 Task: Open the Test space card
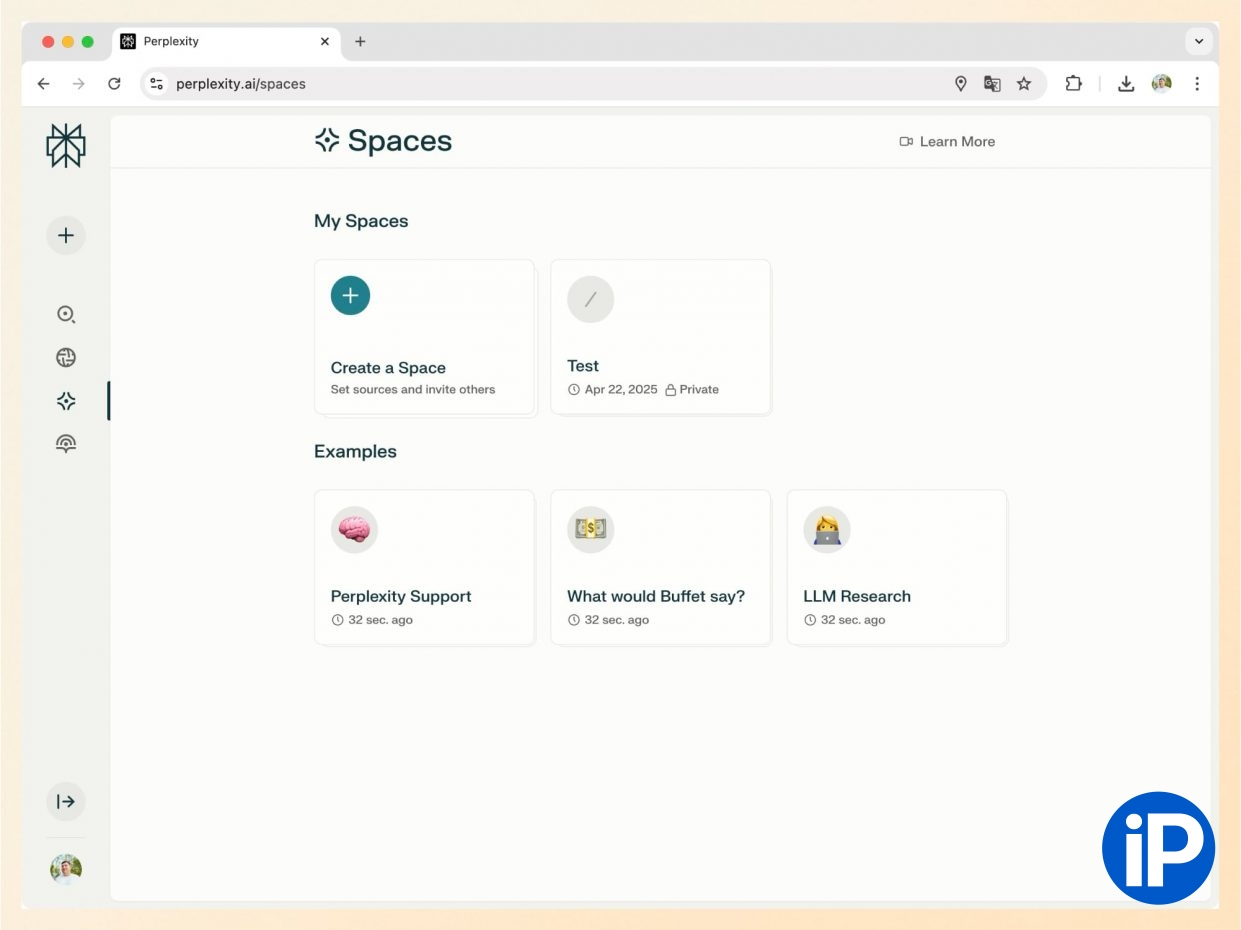660,337
